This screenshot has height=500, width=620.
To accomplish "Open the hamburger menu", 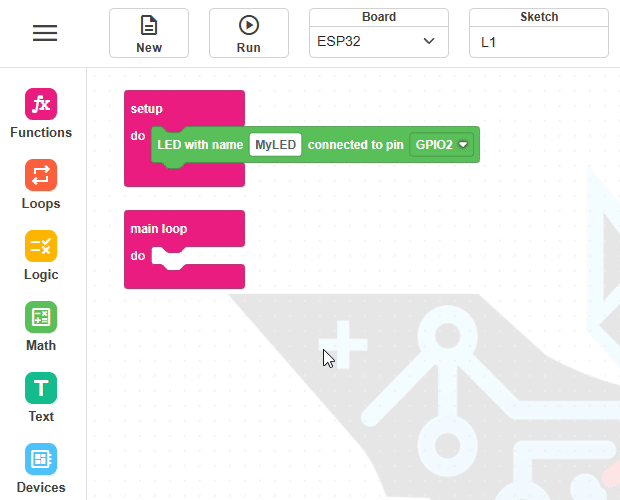I will coord(45,33).
